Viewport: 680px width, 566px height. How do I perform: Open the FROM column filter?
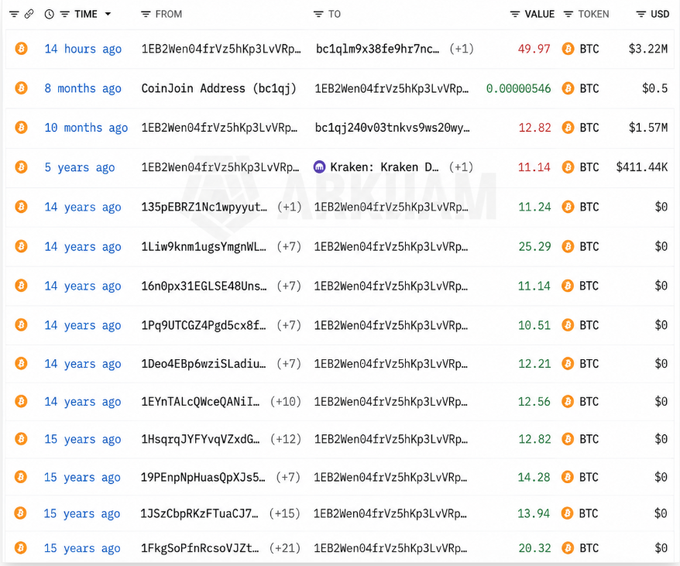coord(146,14)
